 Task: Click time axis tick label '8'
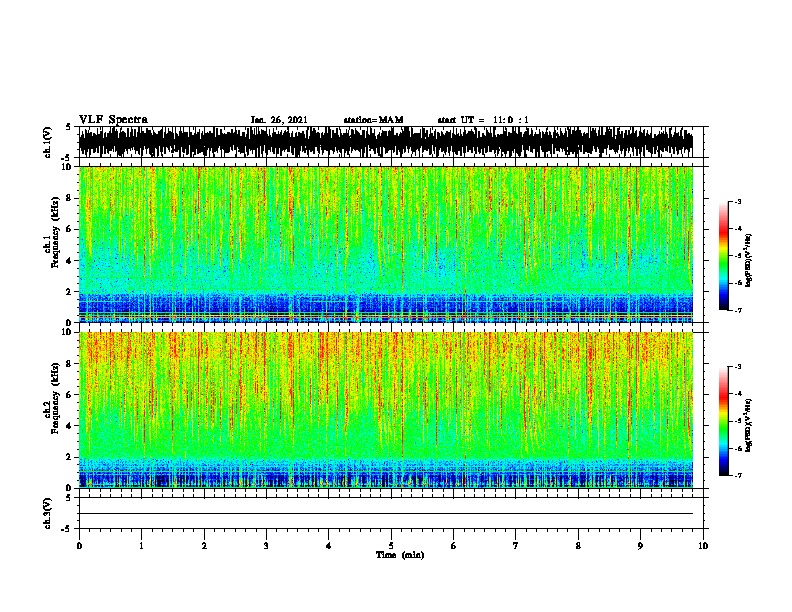578,546
